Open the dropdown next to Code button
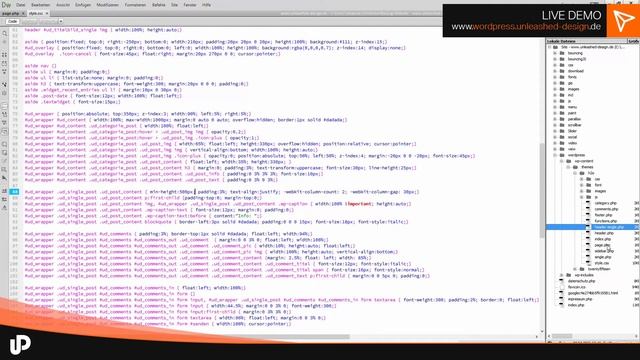 coord(61,21)
